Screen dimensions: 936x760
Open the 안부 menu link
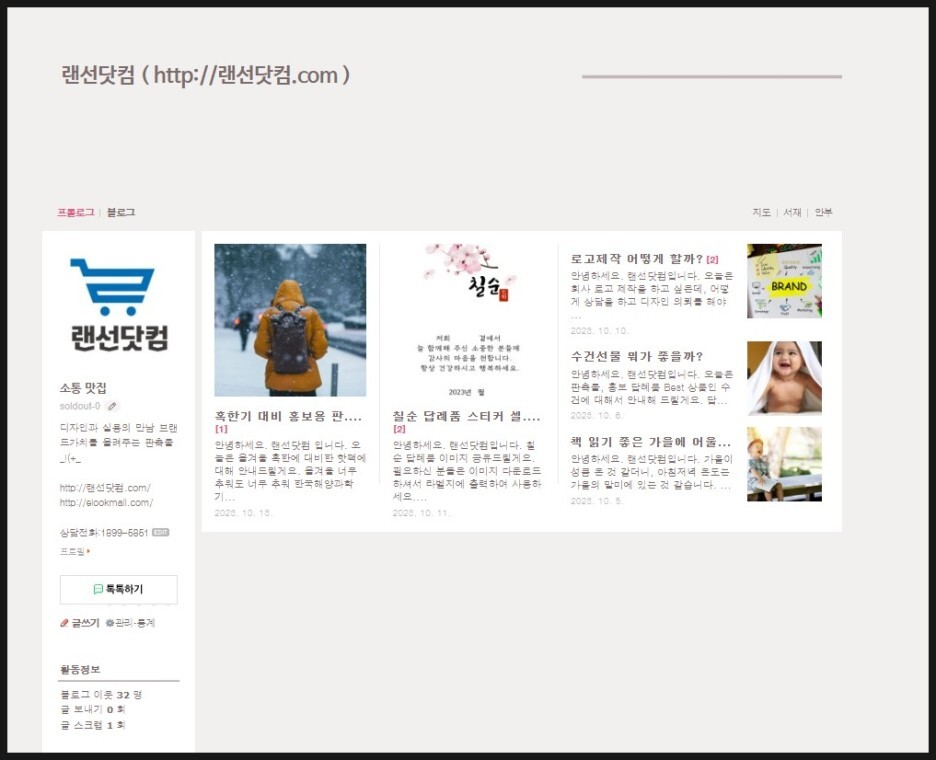click(823, 213)
